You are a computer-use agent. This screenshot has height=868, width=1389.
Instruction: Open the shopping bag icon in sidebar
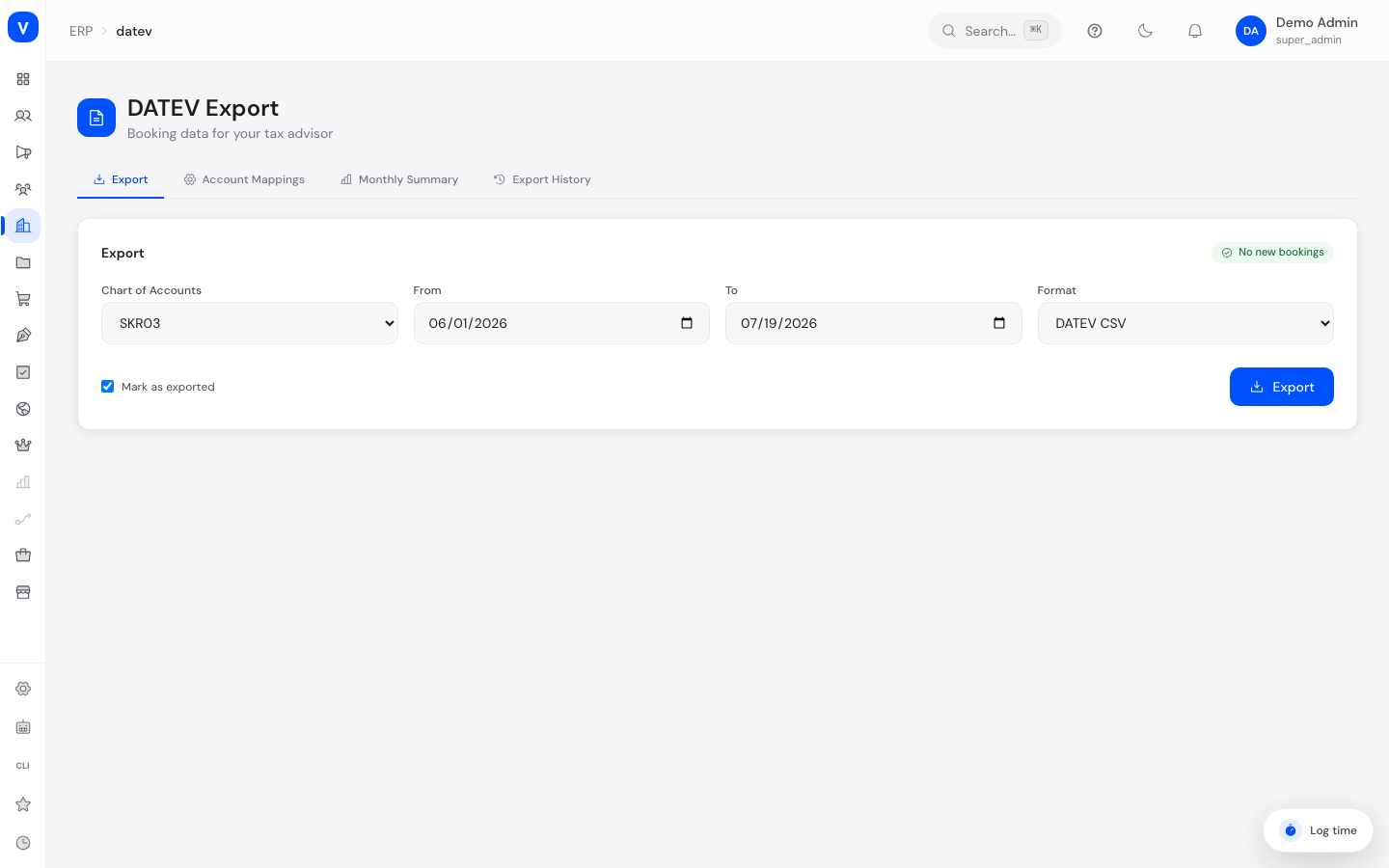[x=23, y=556]
